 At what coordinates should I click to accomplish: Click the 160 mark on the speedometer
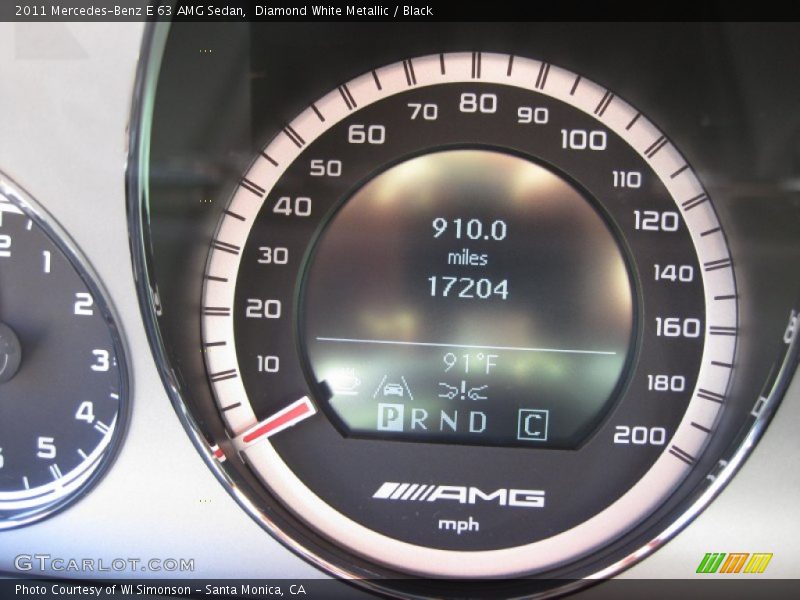(677, 327)
